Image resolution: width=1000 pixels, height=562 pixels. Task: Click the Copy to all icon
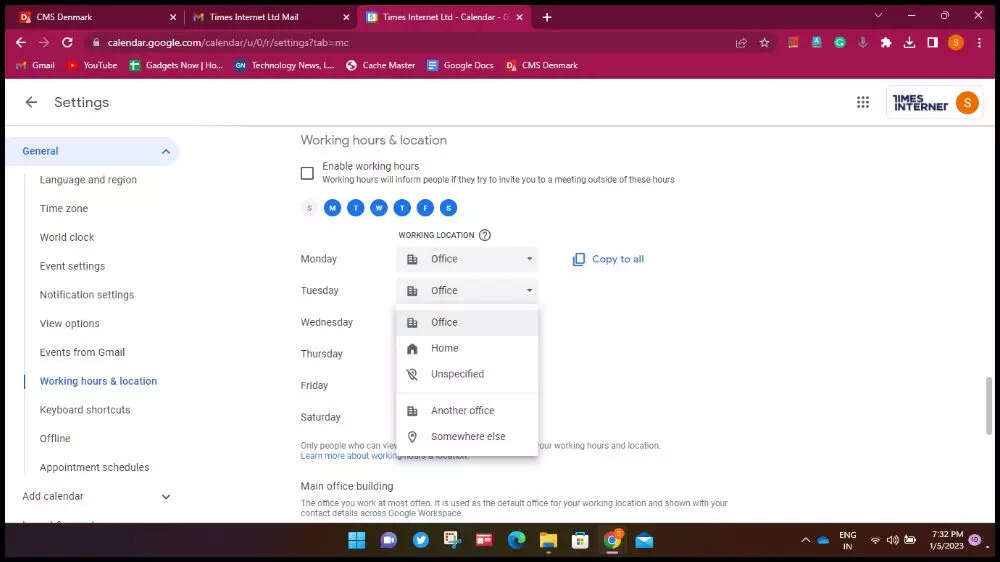click(579, 259)
